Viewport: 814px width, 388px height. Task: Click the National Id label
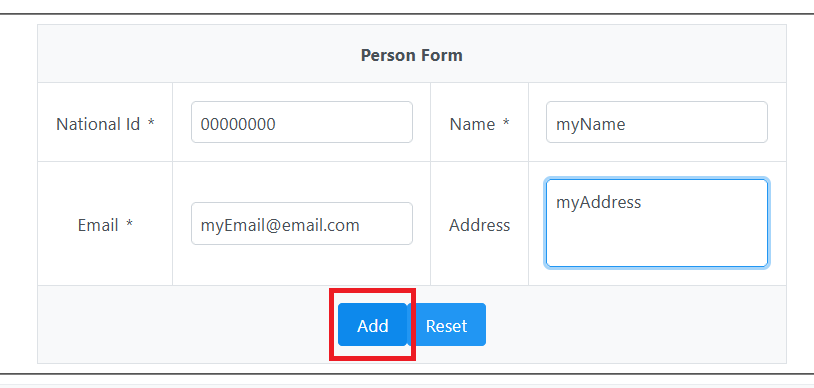click(98, 124)
